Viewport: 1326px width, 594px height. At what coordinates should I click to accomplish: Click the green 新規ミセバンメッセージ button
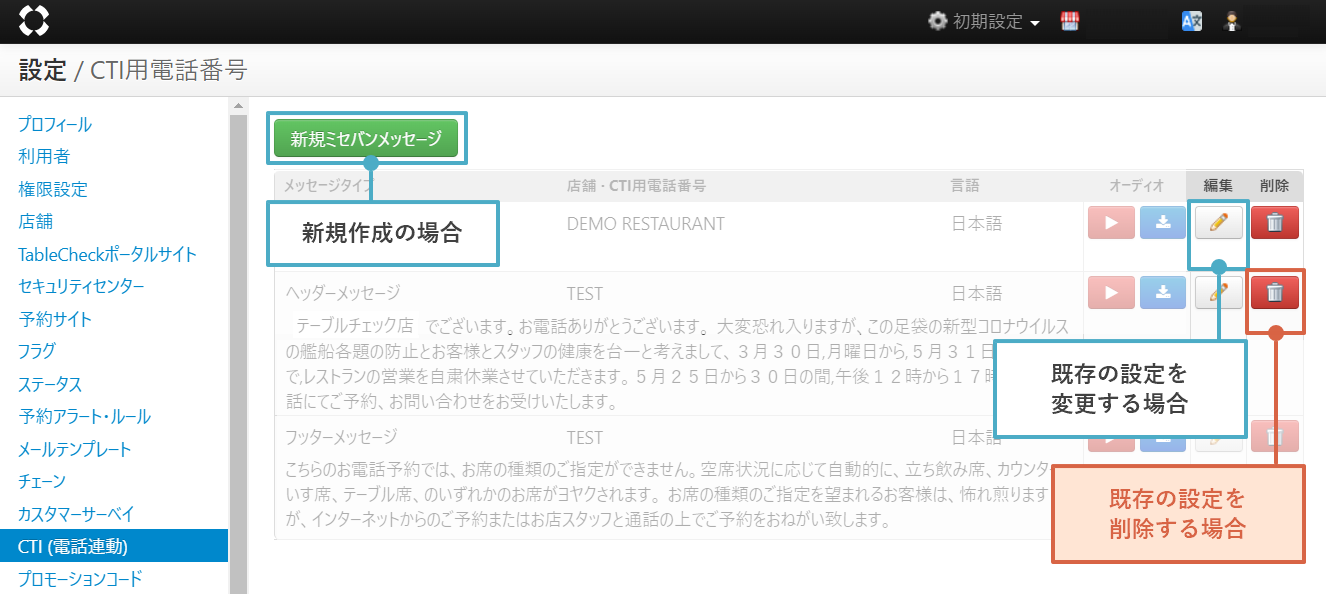point(366,139)
